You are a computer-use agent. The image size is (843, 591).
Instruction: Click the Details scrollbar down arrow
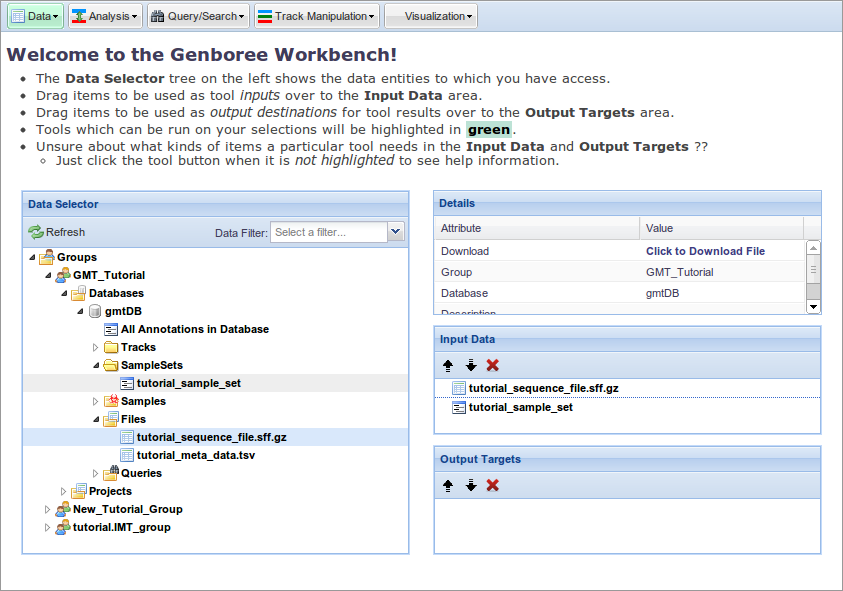(x=813, y=307)
